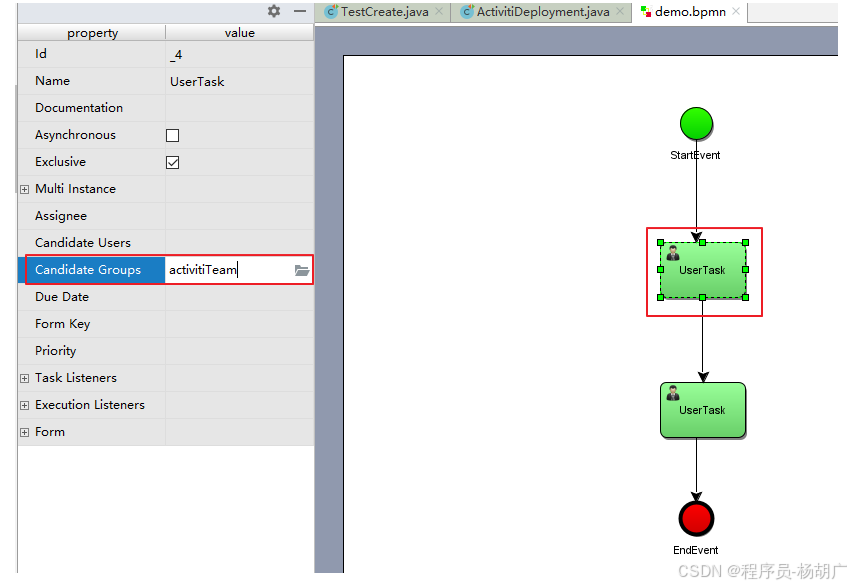The width and height of the screenshot is (851, 586).
Task: Open the properties panel settings gear
Action: 274,11
